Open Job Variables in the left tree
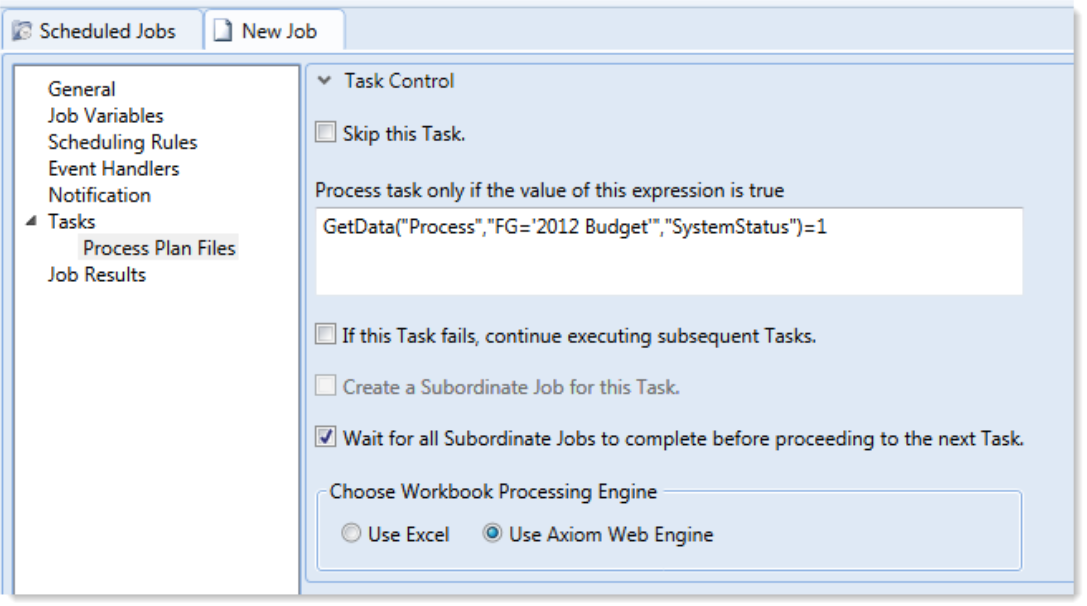This screenshot has width=1087, height=606. pyautogui.click(x=105, y=116)
